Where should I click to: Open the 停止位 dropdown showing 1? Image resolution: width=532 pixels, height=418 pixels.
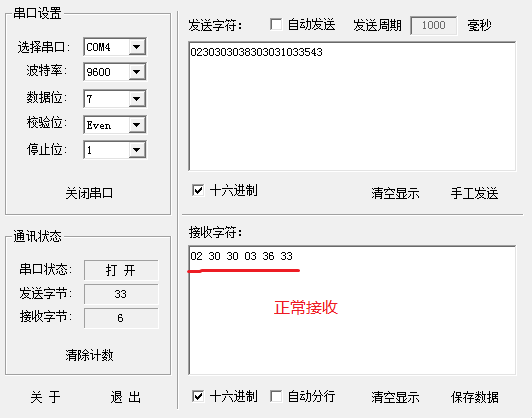click(115, 150)
